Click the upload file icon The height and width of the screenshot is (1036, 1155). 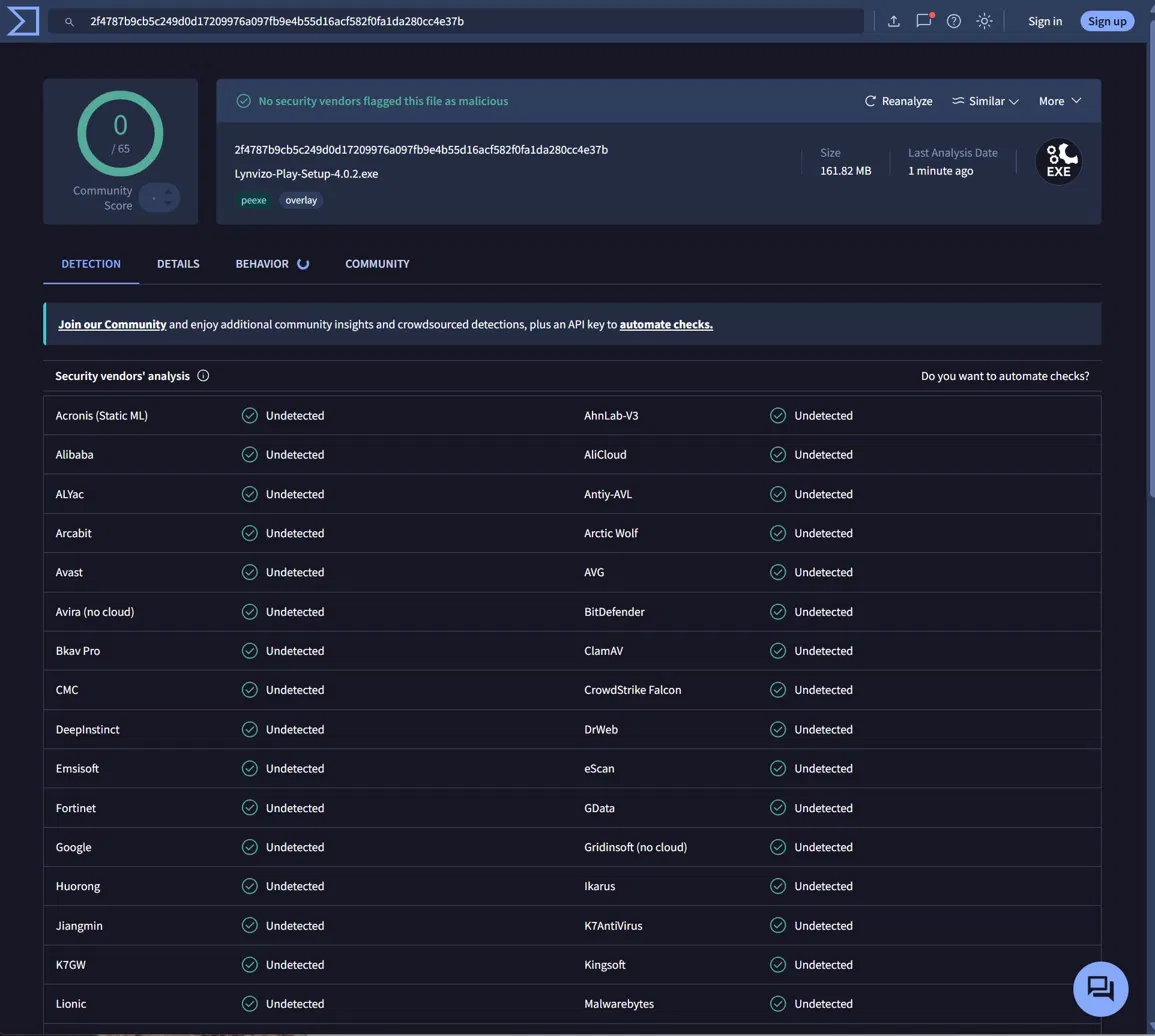[894, 21]
